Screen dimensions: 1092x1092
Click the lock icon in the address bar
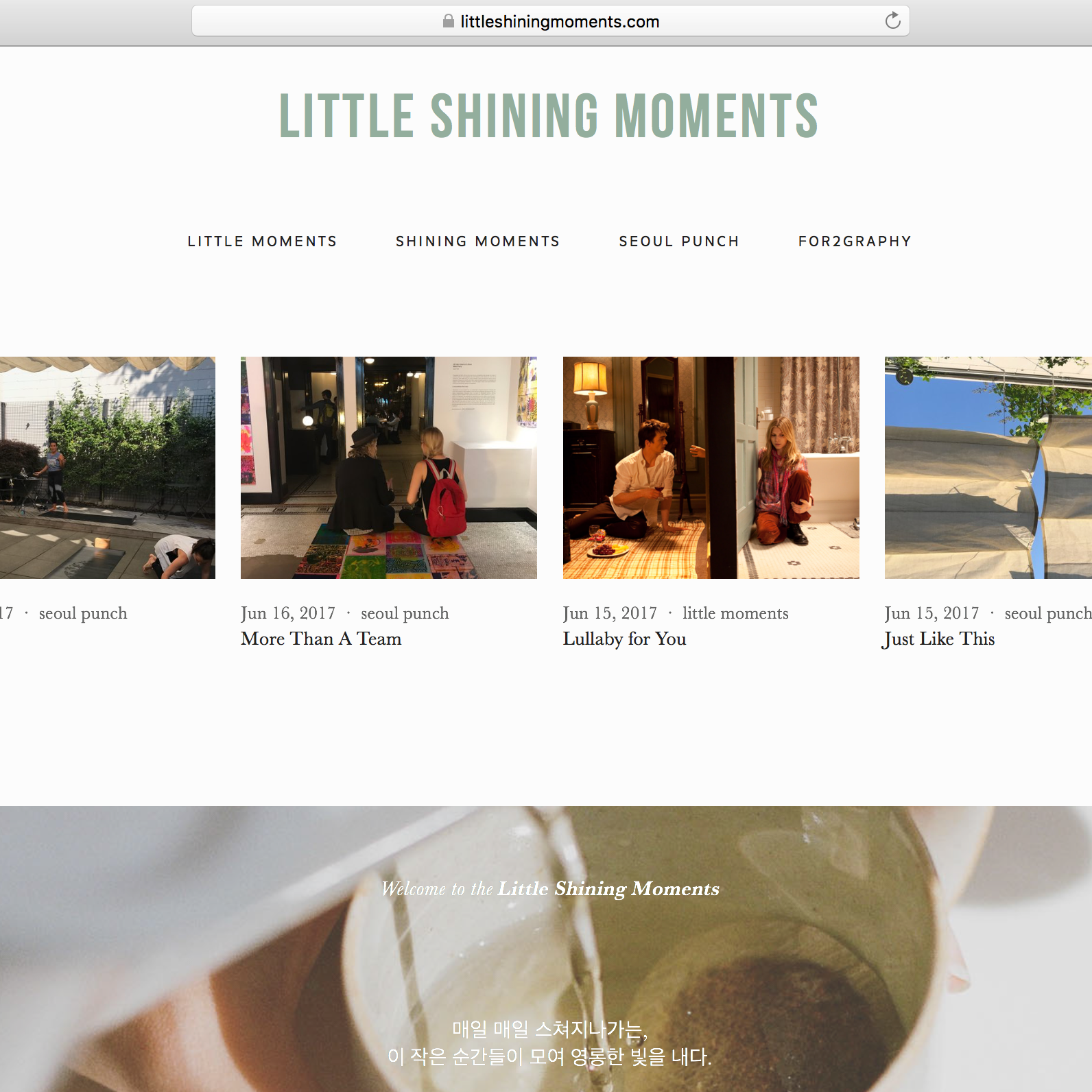pyautogui.click(x=449, y=21)
